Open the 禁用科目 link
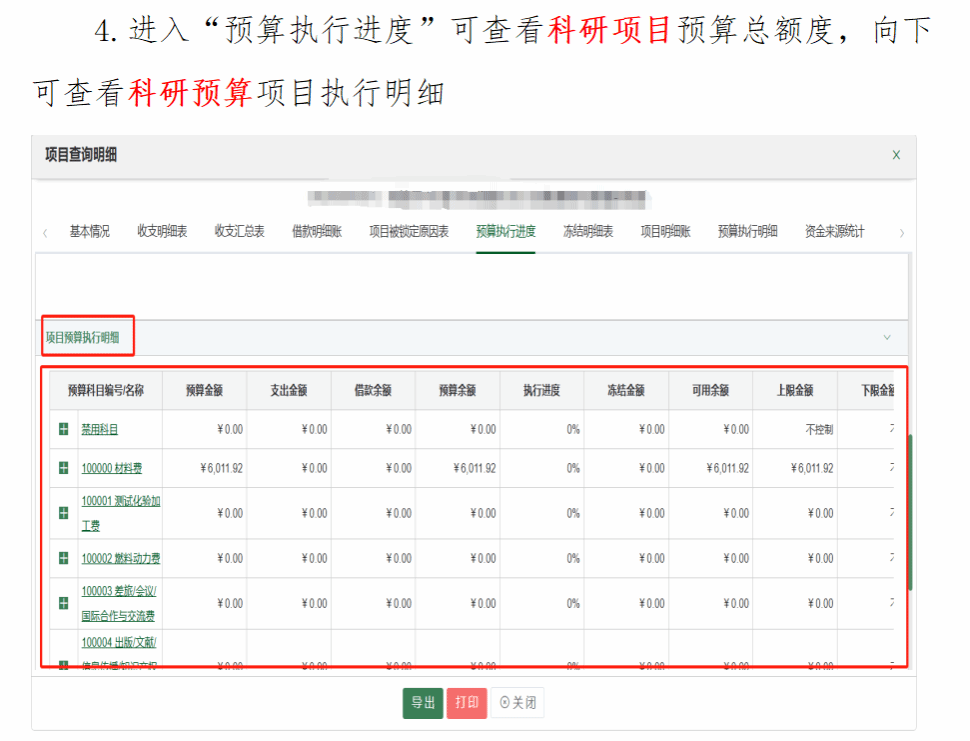 coord(100,429)
